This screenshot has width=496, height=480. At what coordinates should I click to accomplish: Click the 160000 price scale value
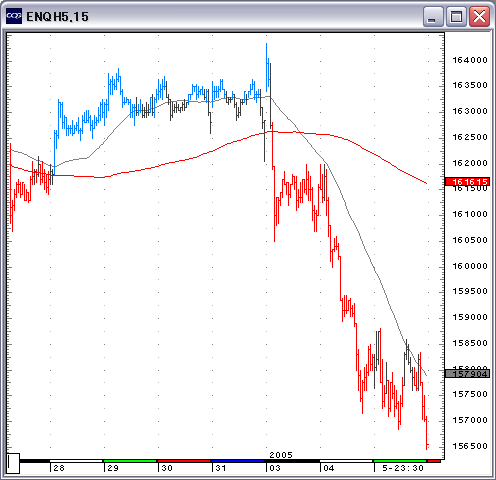point(470,266)
